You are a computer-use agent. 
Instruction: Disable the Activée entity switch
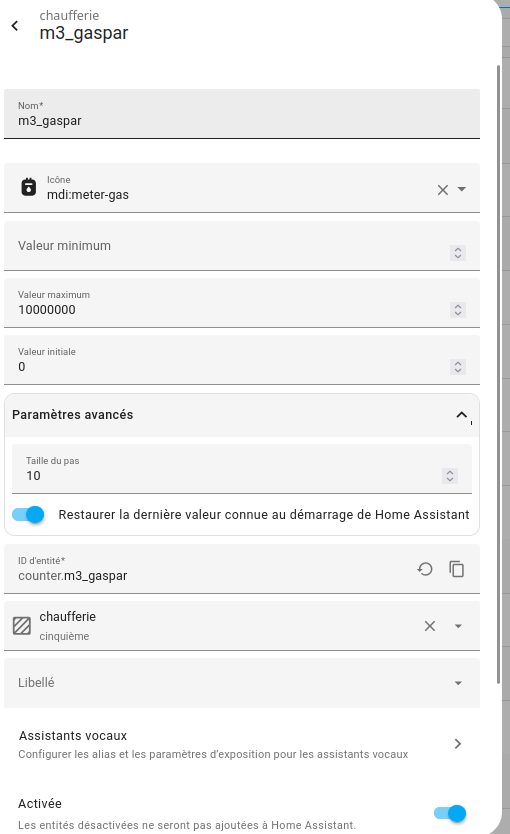point(450,813)
